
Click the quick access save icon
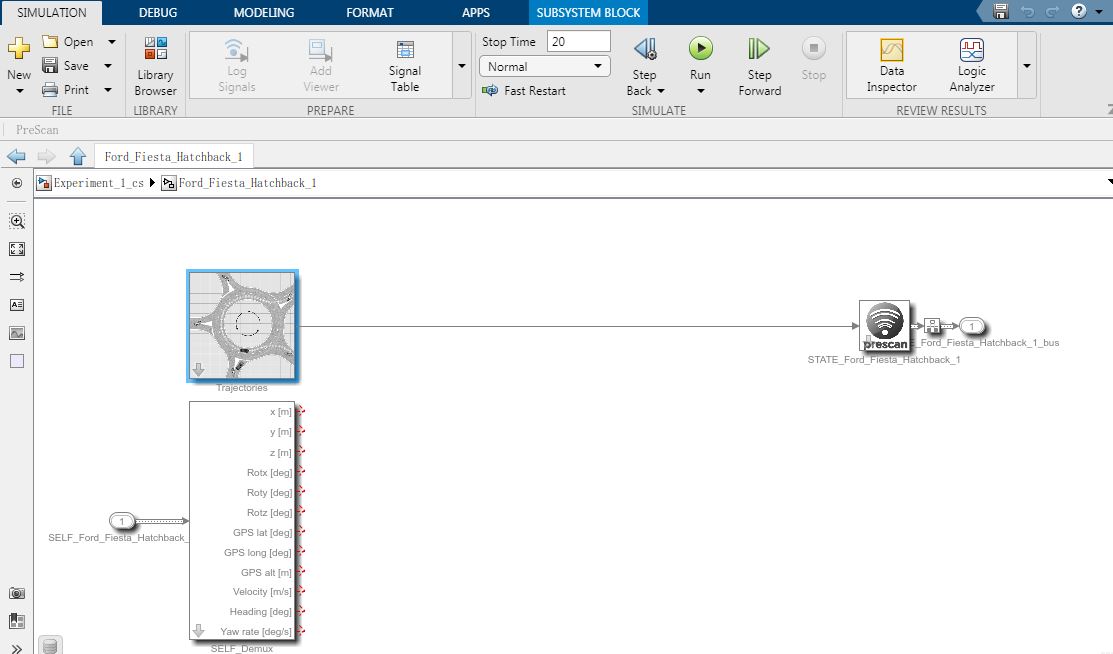pyautogui.click(x=1001, y=11)
